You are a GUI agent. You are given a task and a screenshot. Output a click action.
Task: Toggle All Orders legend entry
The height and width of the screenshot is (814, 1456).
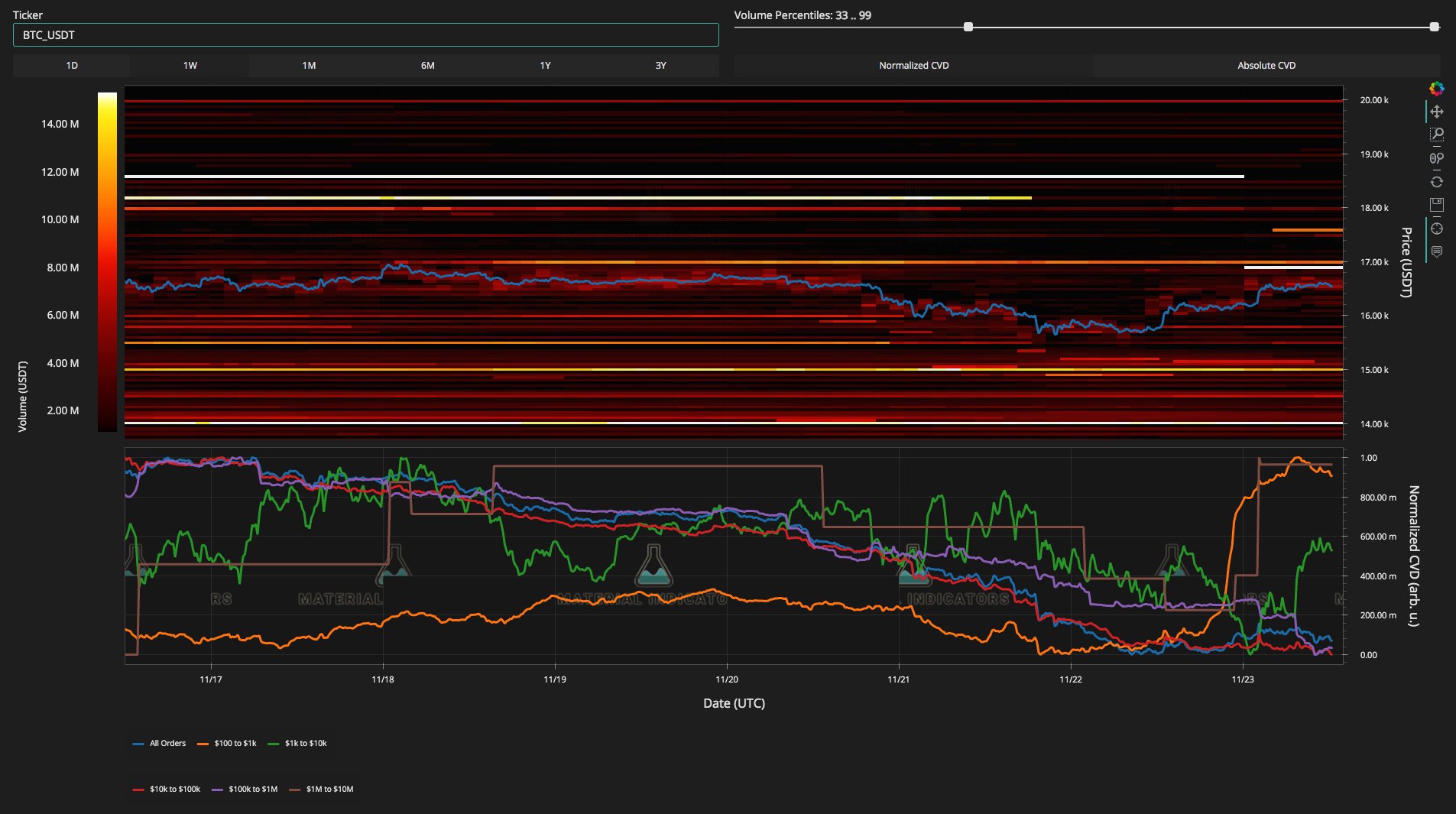[x=160, y=743]
